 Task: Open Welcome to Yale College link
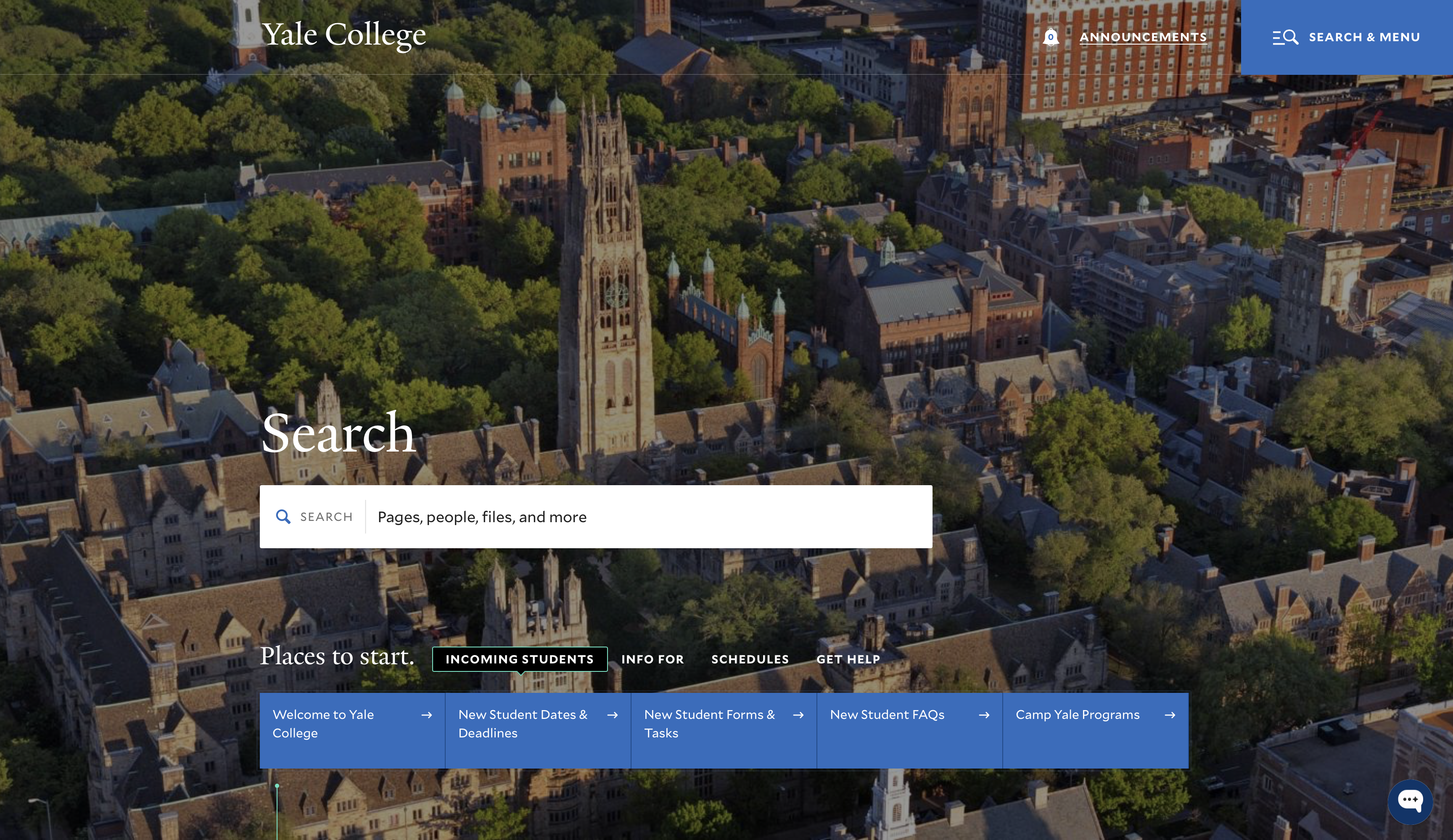[x=323, y=724]
